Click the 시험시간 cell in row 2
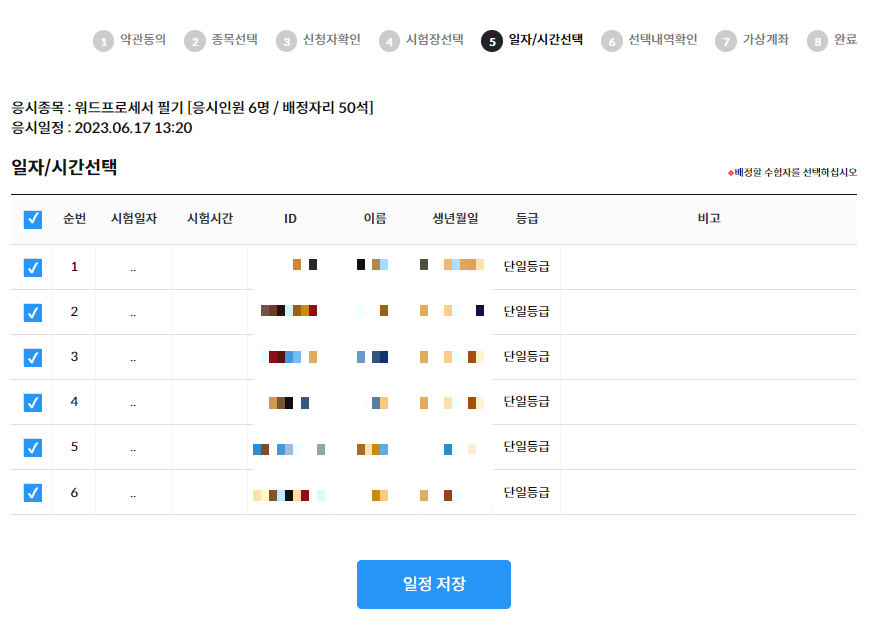The height and width of the screenshot is (621, 885). [x=209, y=312]
